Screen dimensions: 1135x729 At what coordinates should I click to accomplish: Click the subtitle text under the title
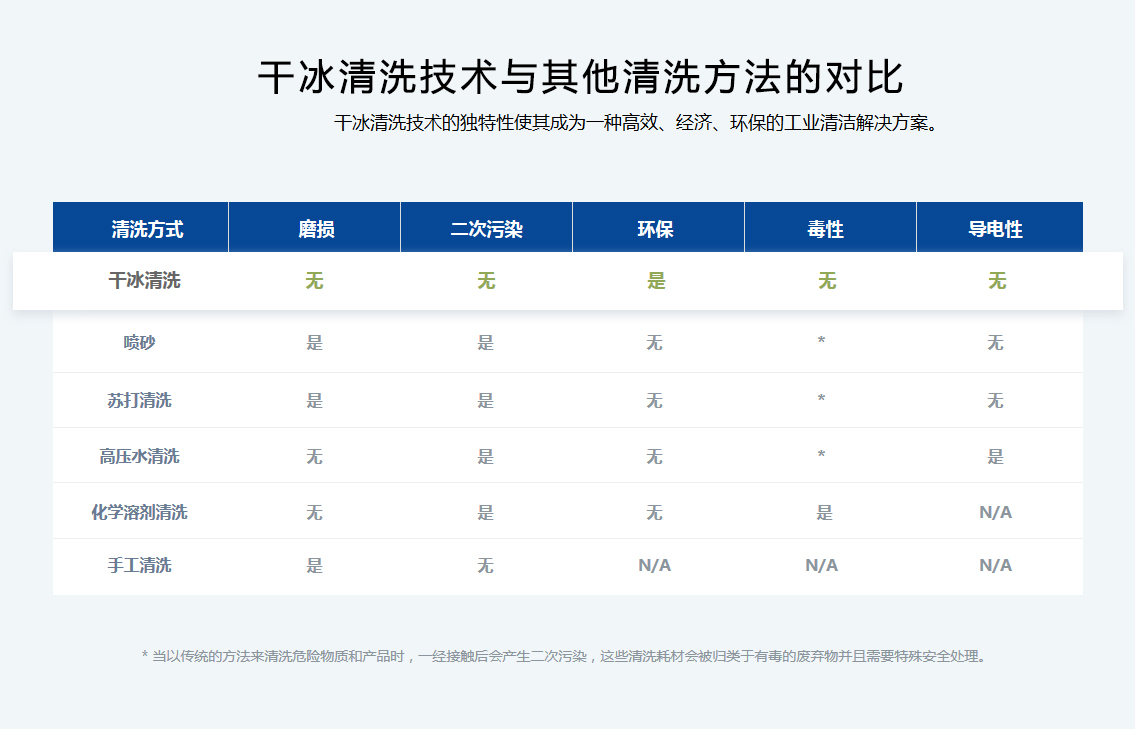636,124
